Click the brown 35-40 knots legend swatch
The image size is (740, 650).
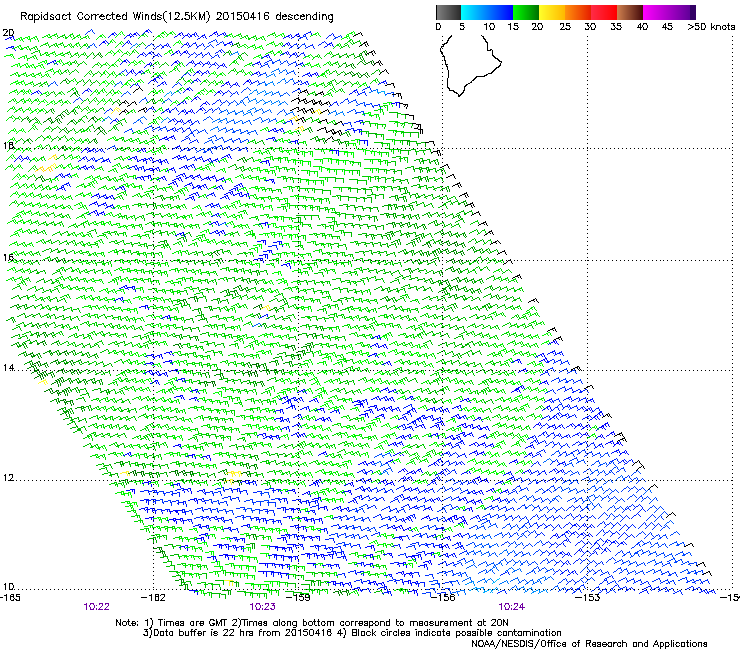coord(630,12)
